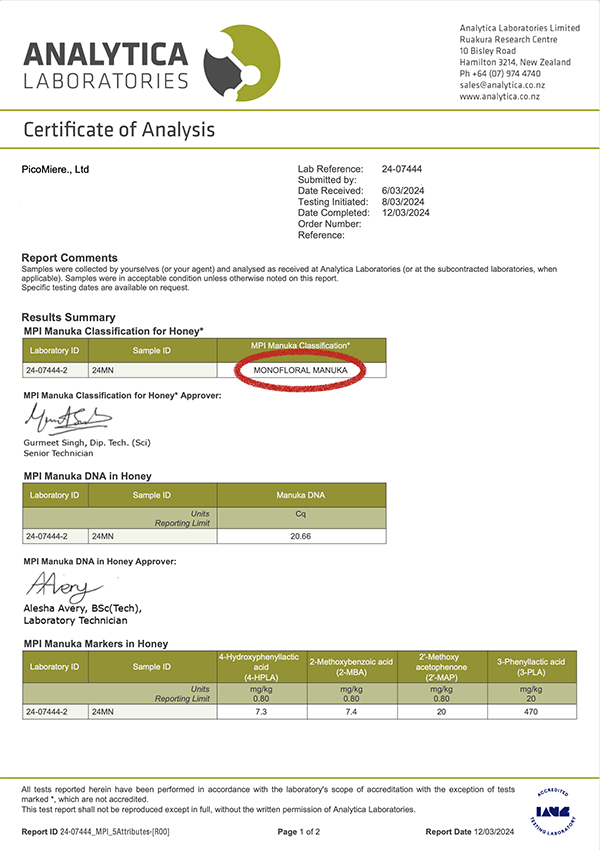The width and height of the screenshot is (600, 850).
Task: Click the Report ID 24-07444_MPI_5Attributes-[R00]
Action: pos(95,832)
